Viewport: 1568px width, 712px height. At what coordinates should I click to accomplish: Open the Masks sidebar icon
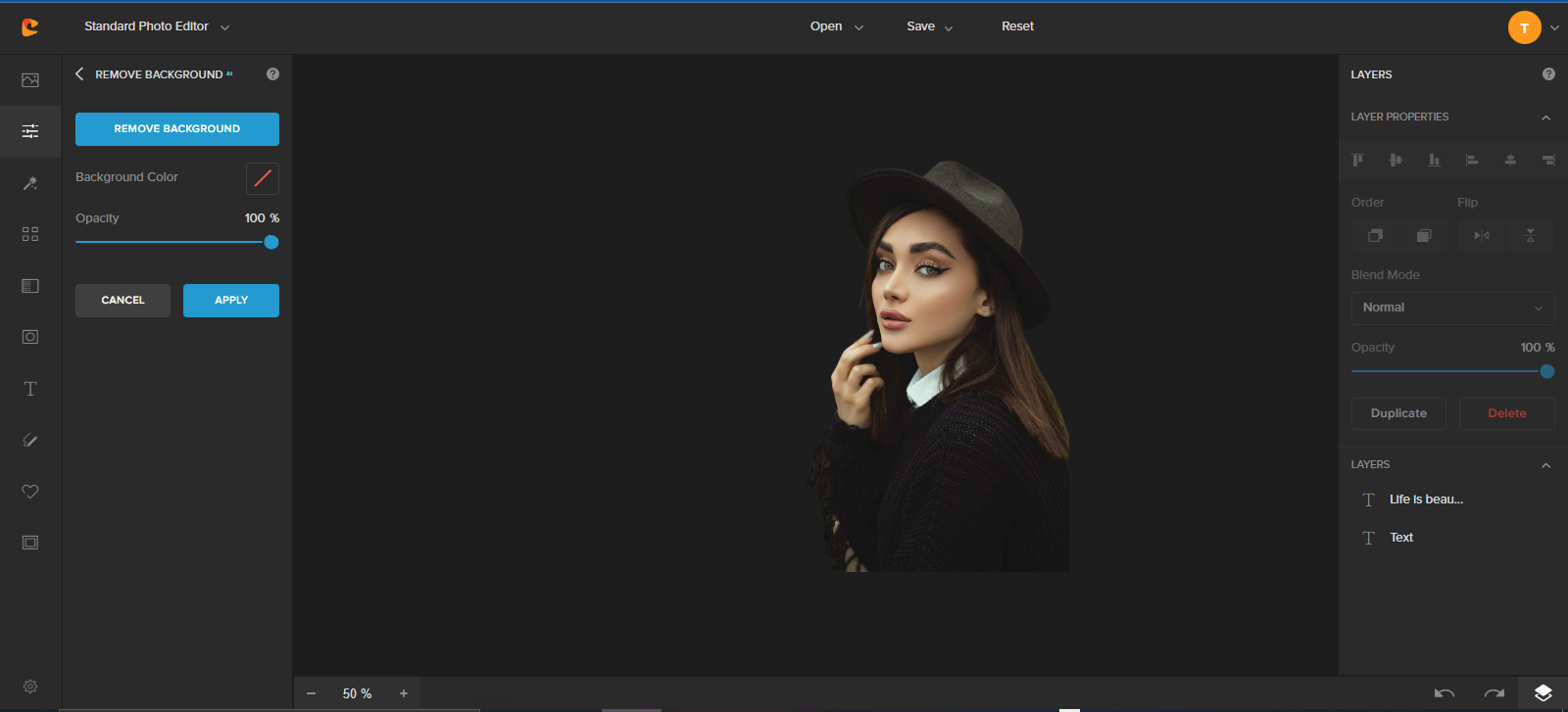pos(30,337)
